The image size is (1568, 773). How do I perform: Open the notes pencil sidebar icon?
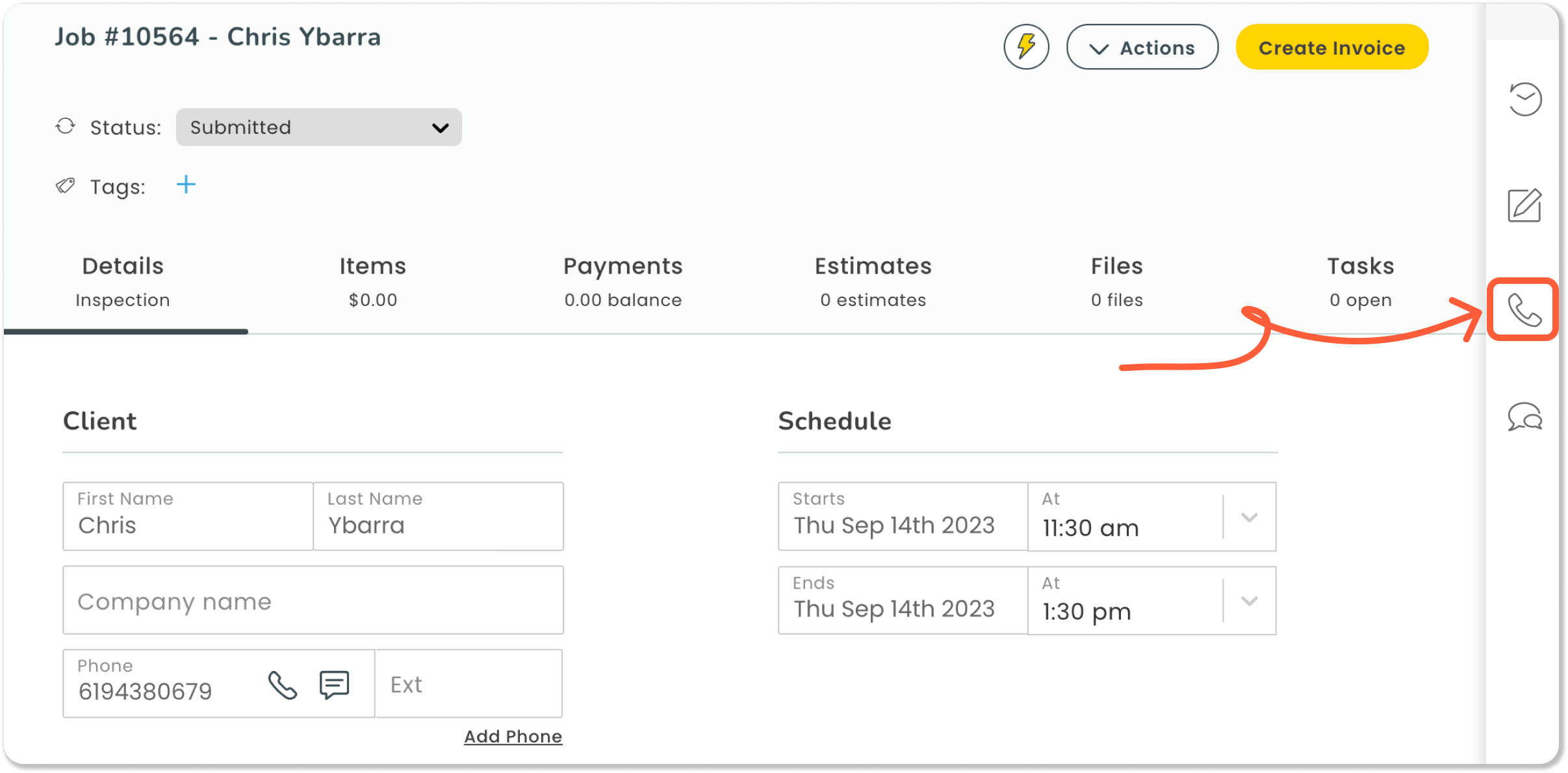coord(1524,205)
